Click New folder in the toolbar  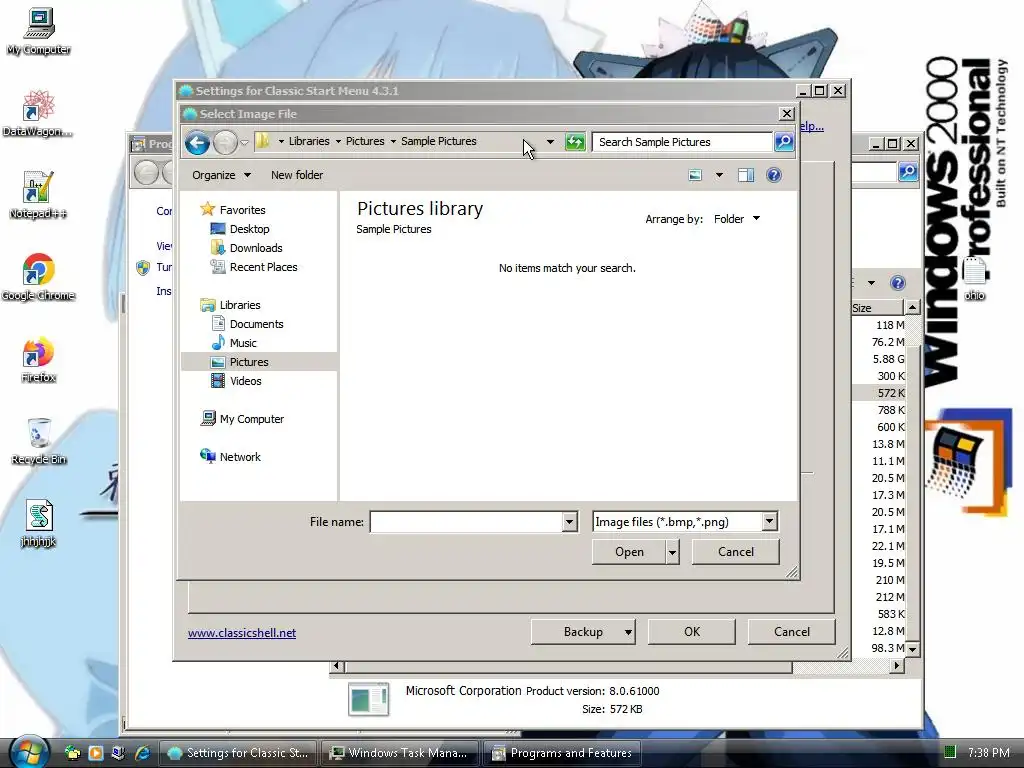tap(297, 175)
